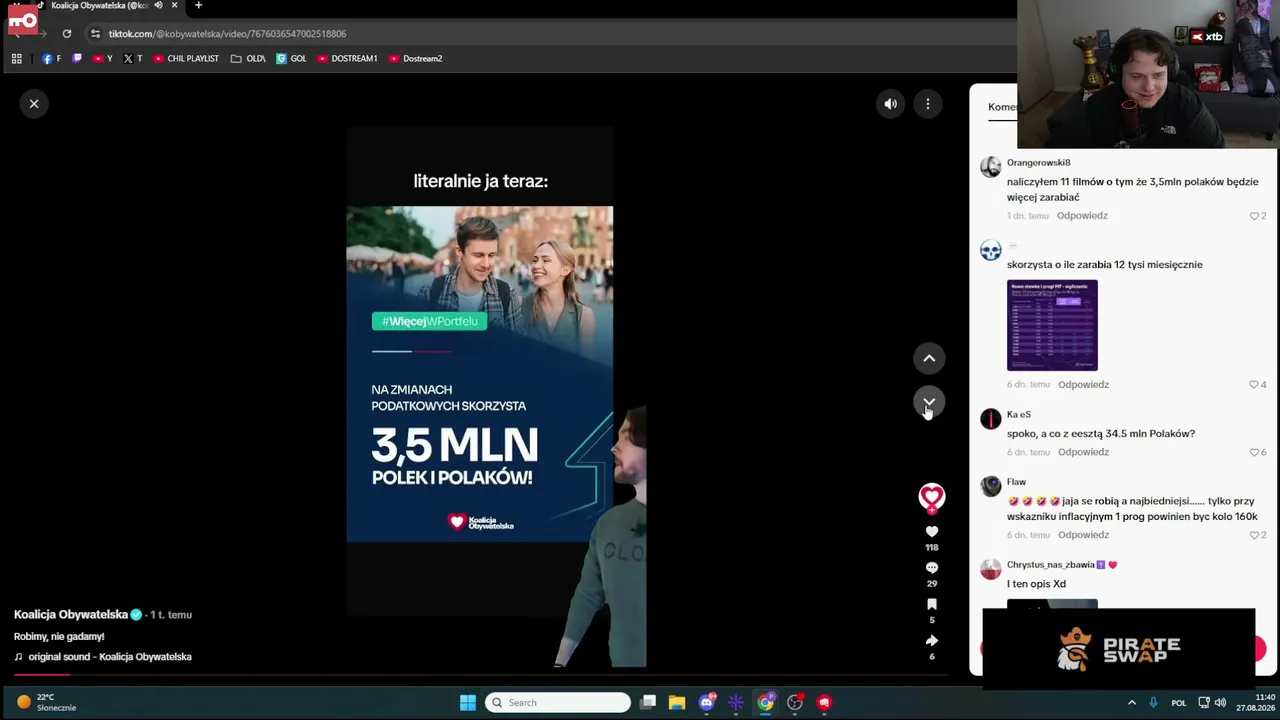Image resolution: width=1280 pixels, height=720 pixels.
Task: Open Discord from the taskbar
Action: (707, 703)
